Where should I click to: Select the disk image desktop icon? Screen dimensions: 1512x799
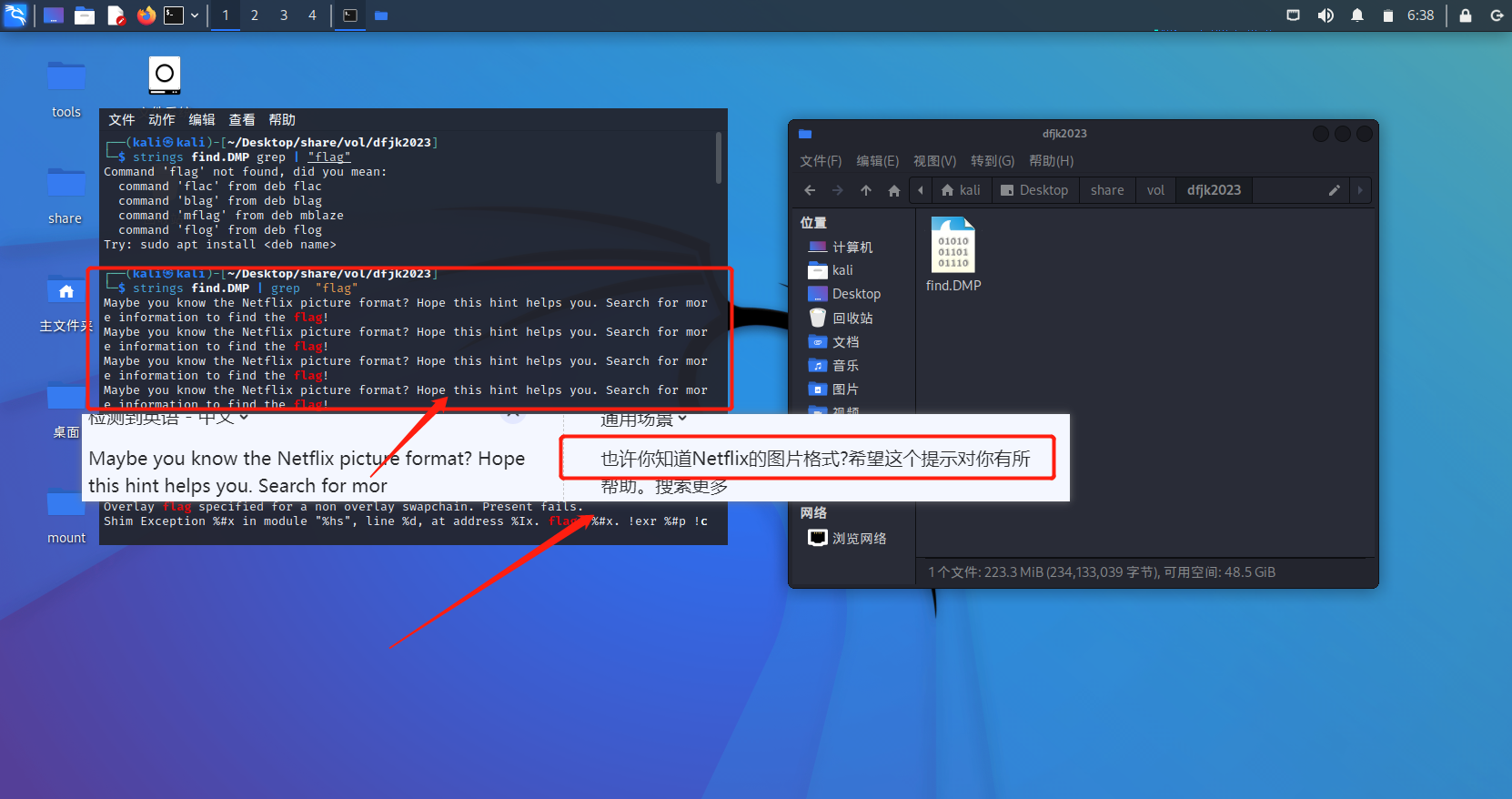click(x=165, y=75)
